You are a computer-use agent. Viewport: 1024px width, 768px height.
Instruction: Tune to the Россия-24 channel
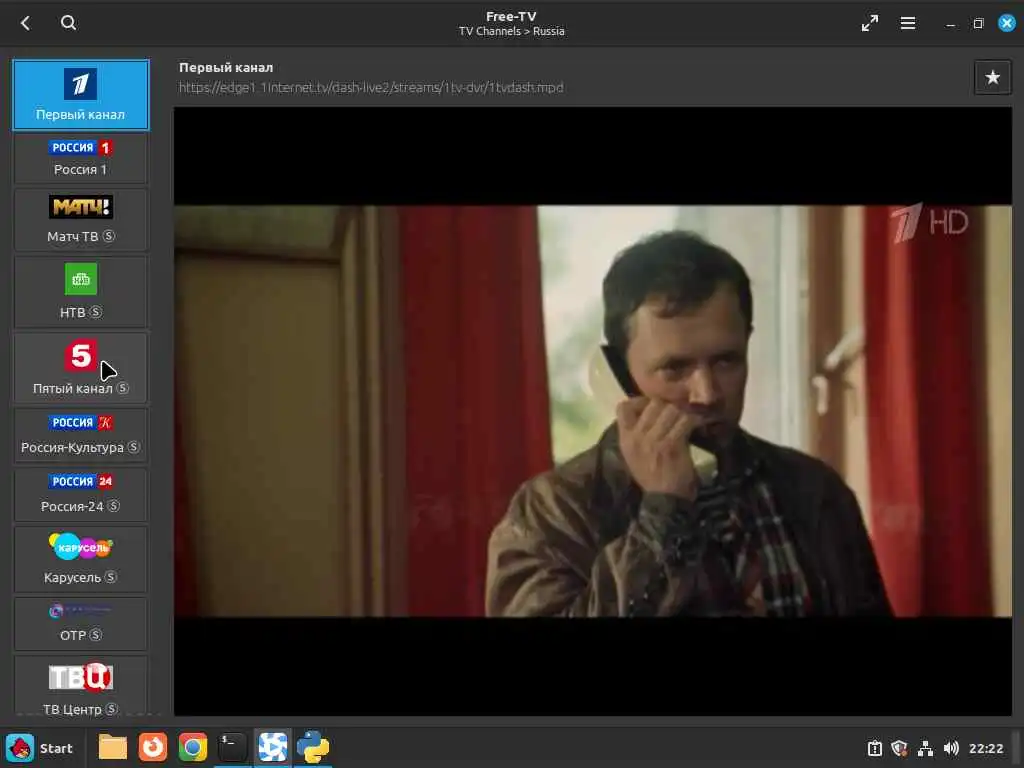point(81,494)
